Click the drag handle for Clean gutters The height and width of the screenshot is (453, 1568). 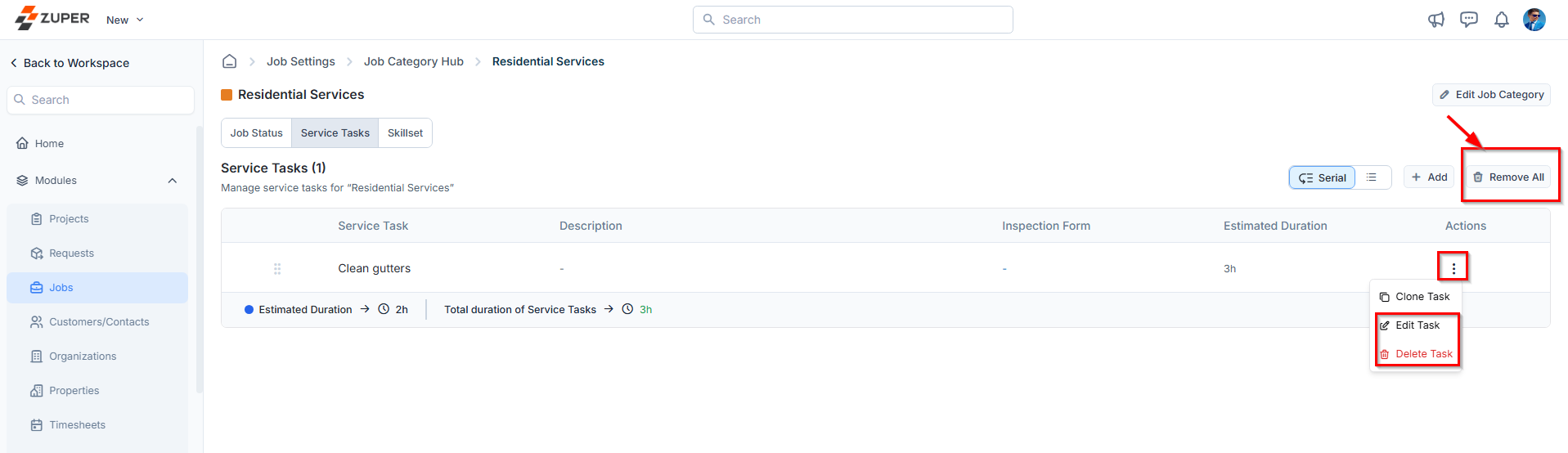(277, 268)
